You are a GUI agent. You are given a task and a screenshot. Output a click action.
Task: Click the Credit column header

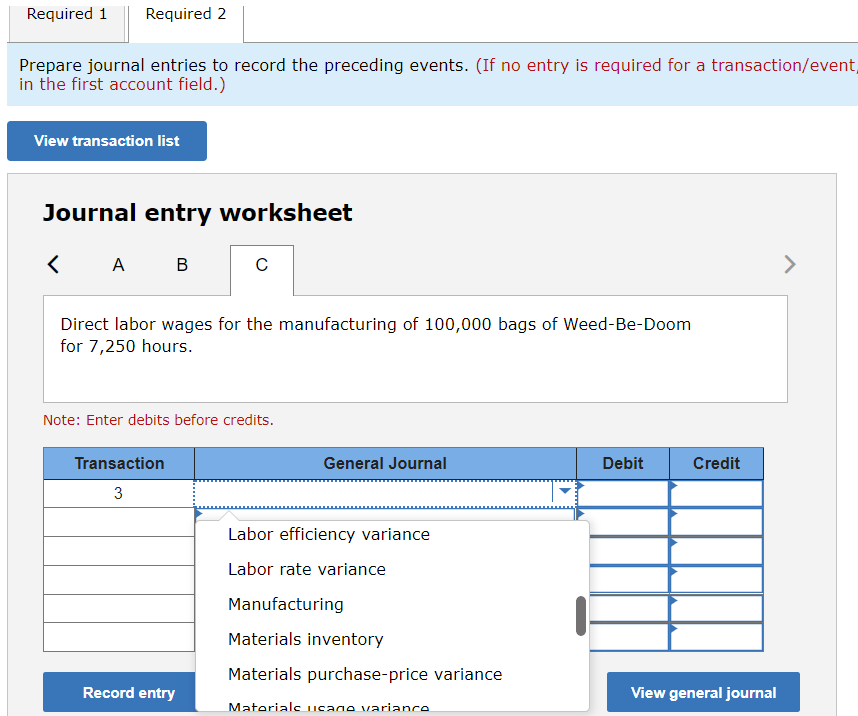[x=716, y=464]
